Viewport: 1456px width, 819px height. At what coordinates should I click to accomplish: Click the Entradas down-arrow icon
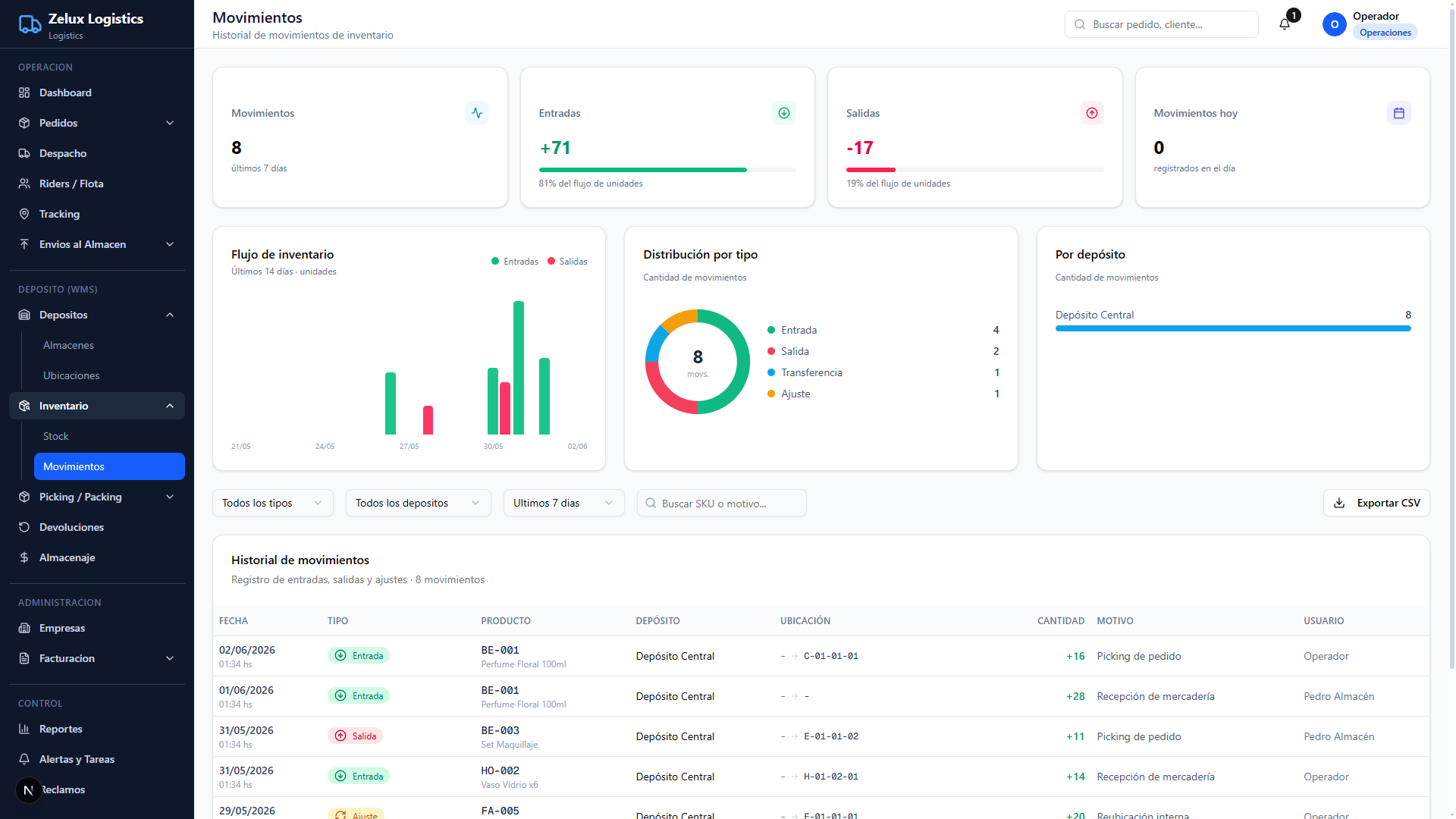(x=784, y=113)
